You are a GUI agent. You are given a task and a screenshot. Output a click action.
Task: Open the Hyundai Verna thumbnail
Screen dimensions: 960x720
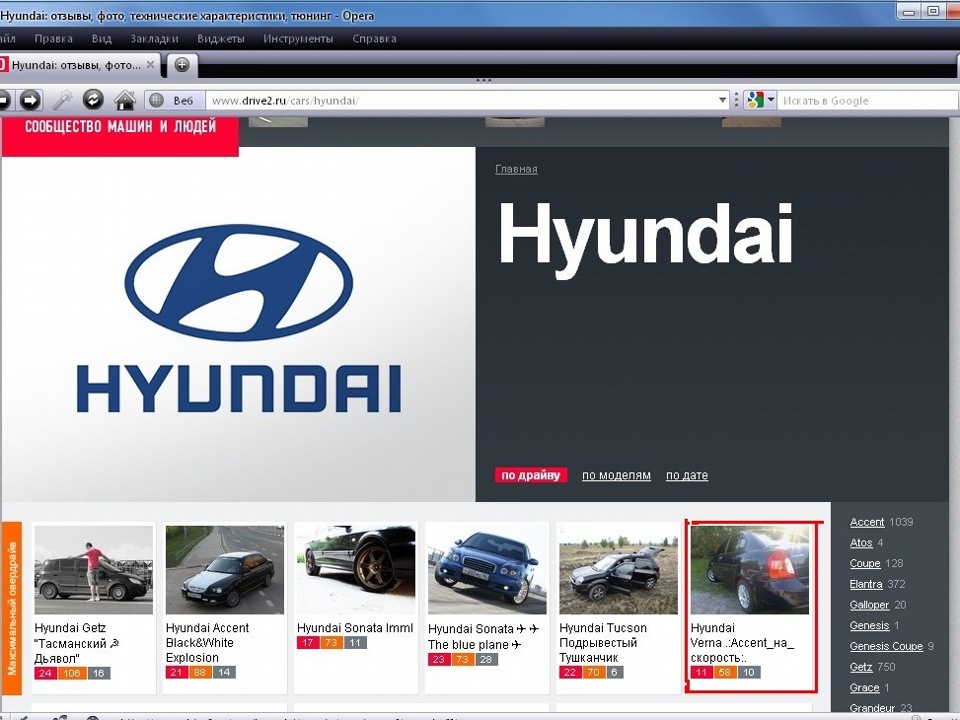click(x=749, y=570)
